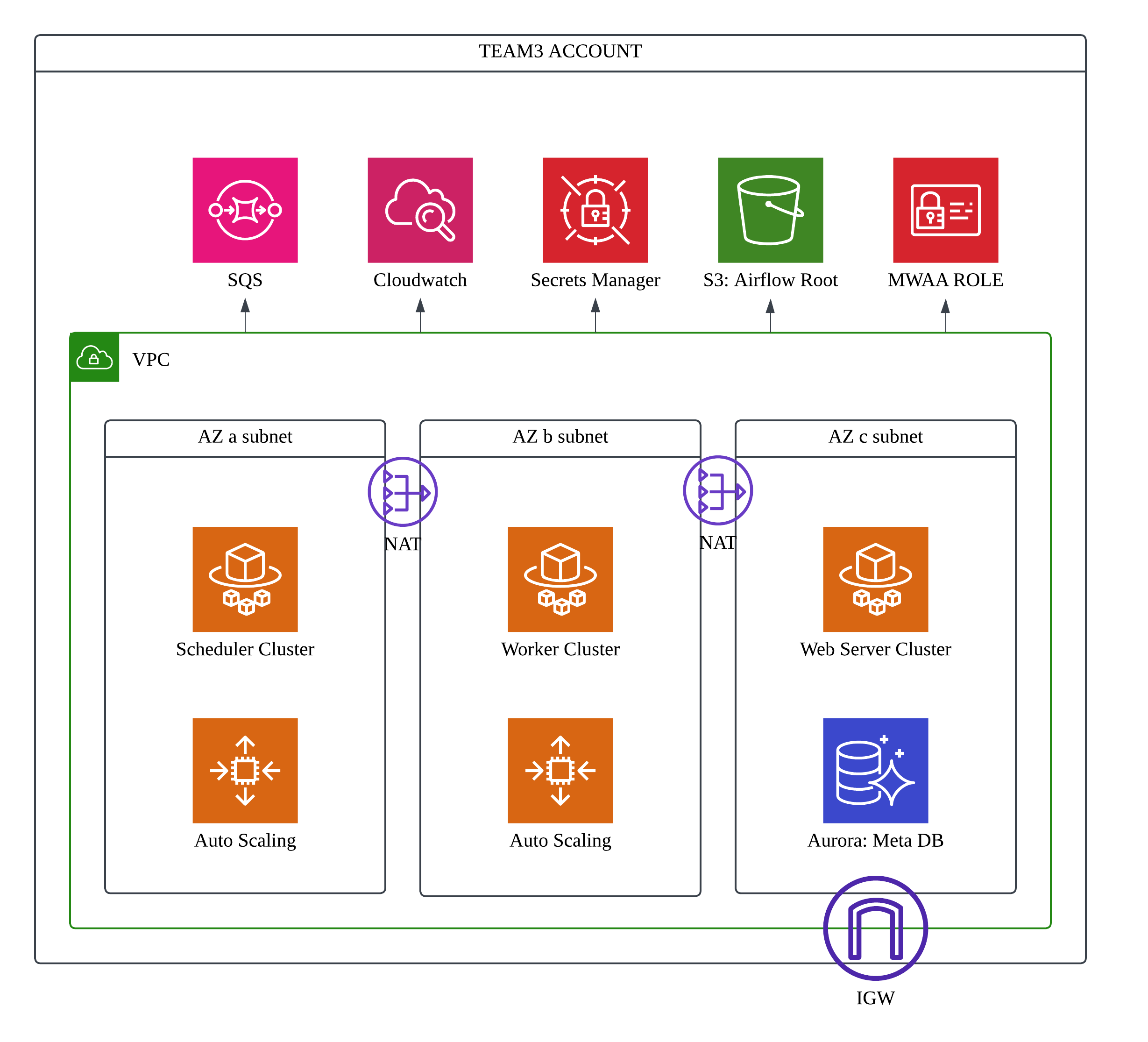This screenshot has width=1148, height=1042.
Task: Select the green S3 bucket icon
Action: (x=770, y=210)
